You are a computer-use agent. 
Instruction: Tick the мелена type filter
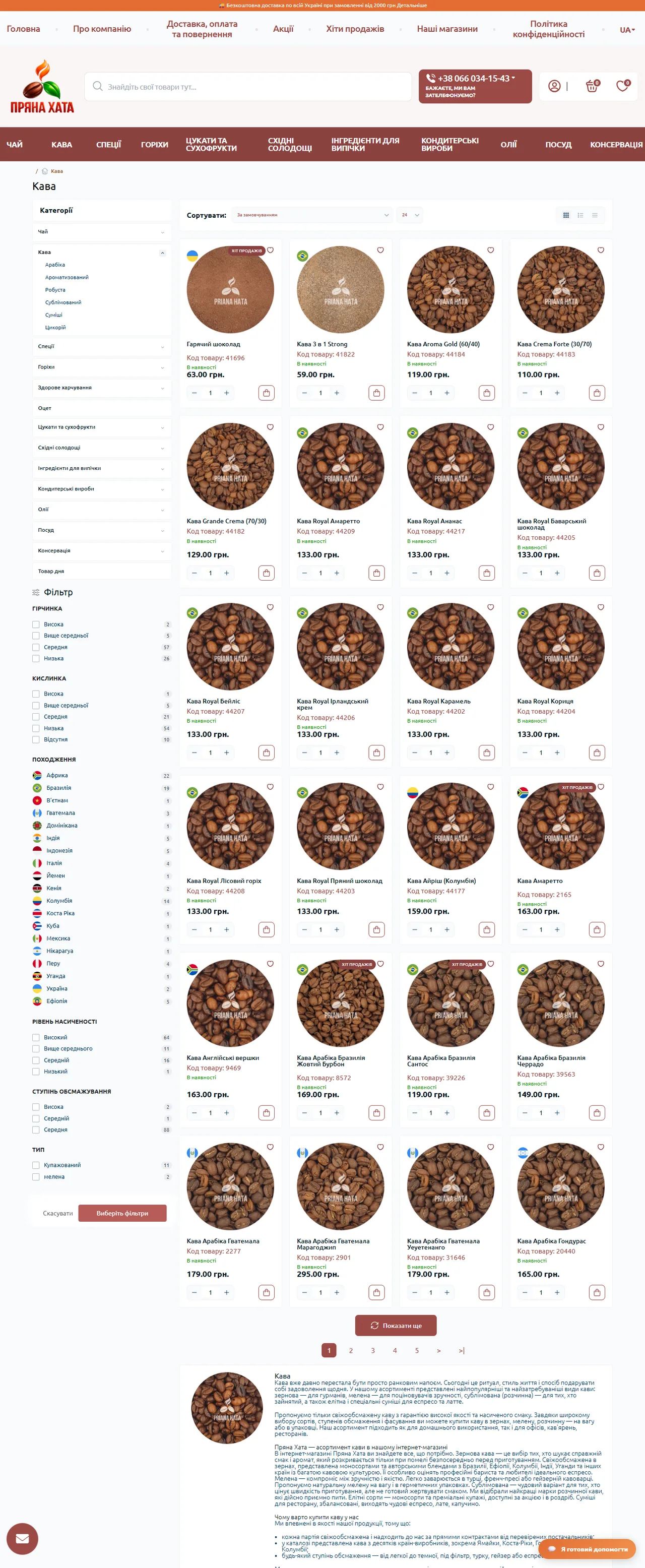[x=36, y=1176]
